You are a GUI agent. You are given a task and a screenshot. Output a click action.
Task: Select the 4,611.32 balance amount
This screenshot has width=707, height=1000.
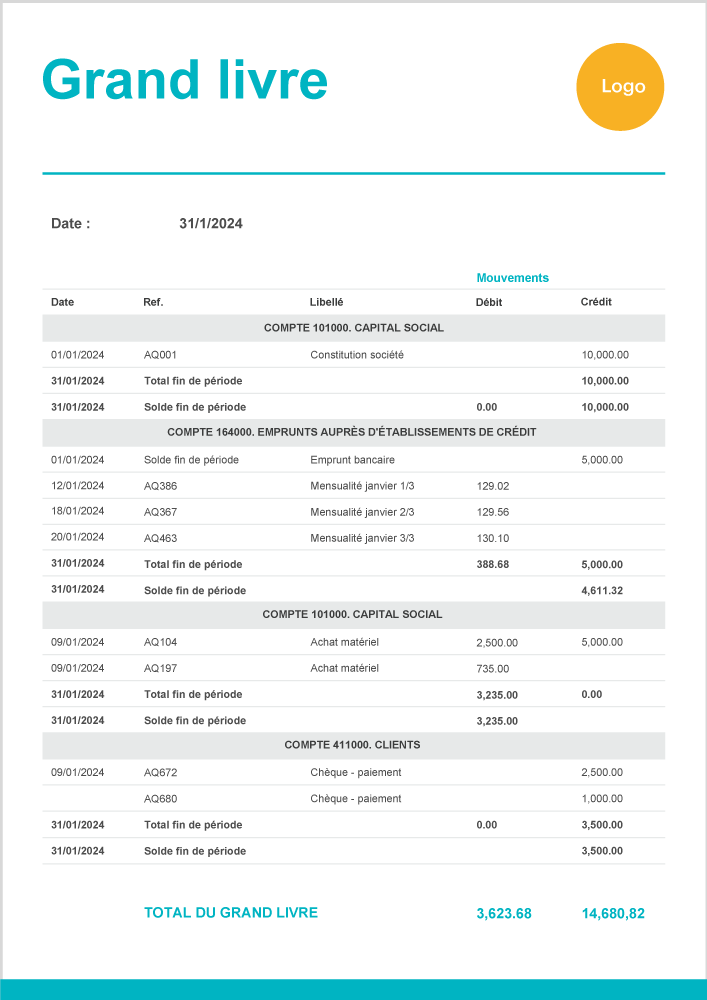(602, 591)
